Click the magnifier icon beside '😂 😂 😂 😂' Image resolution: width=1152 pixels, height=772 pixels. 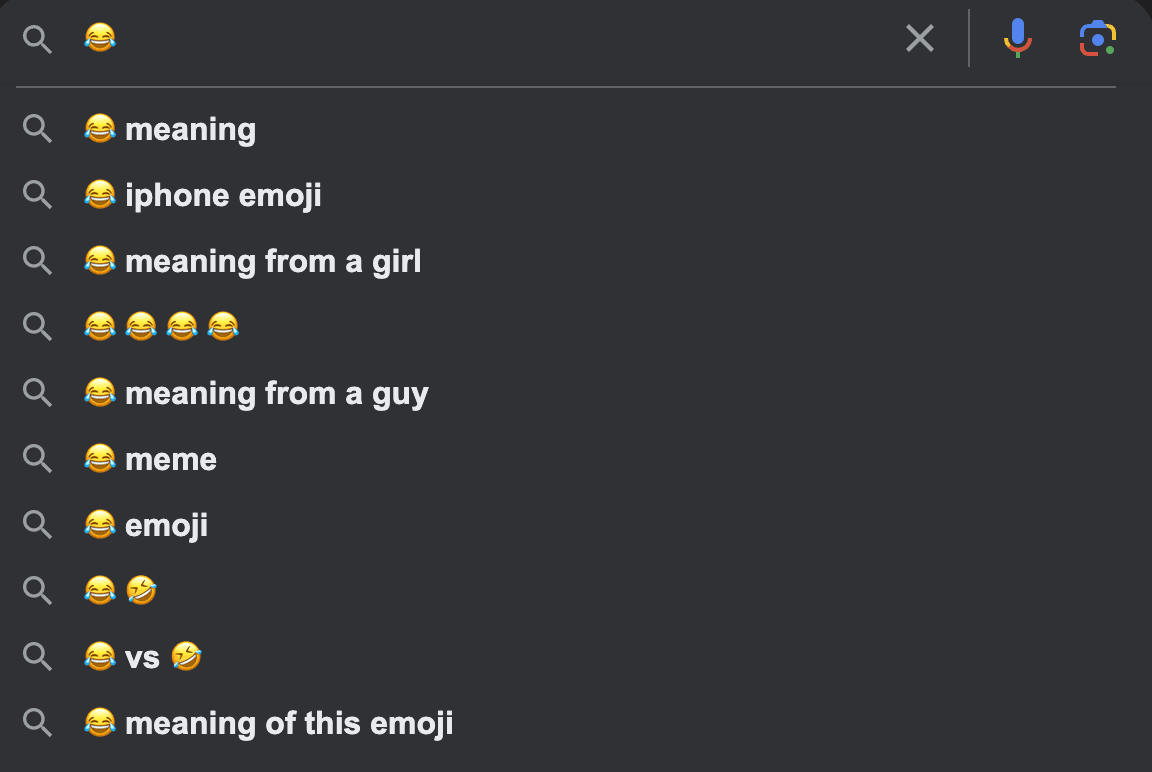[37, 327]
